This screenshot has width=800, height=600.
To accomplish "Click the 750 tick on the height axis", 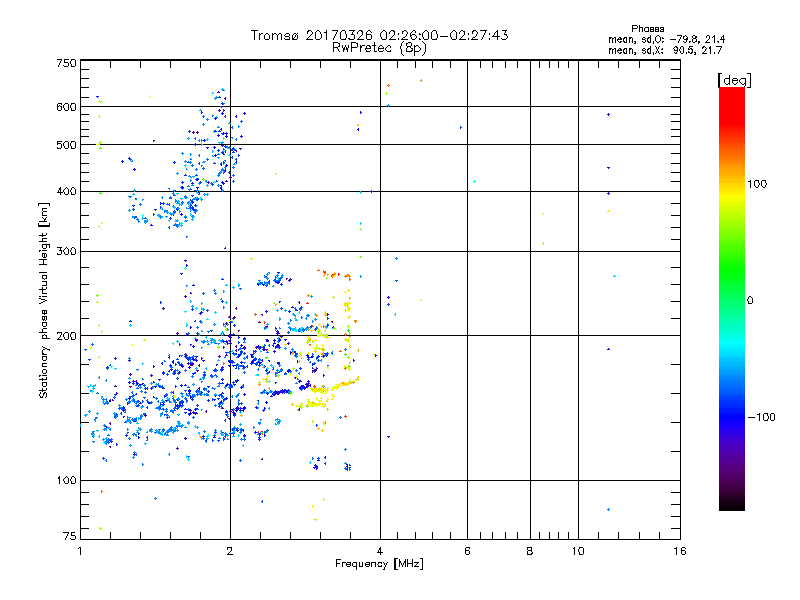I will click(x=66, y=63).
